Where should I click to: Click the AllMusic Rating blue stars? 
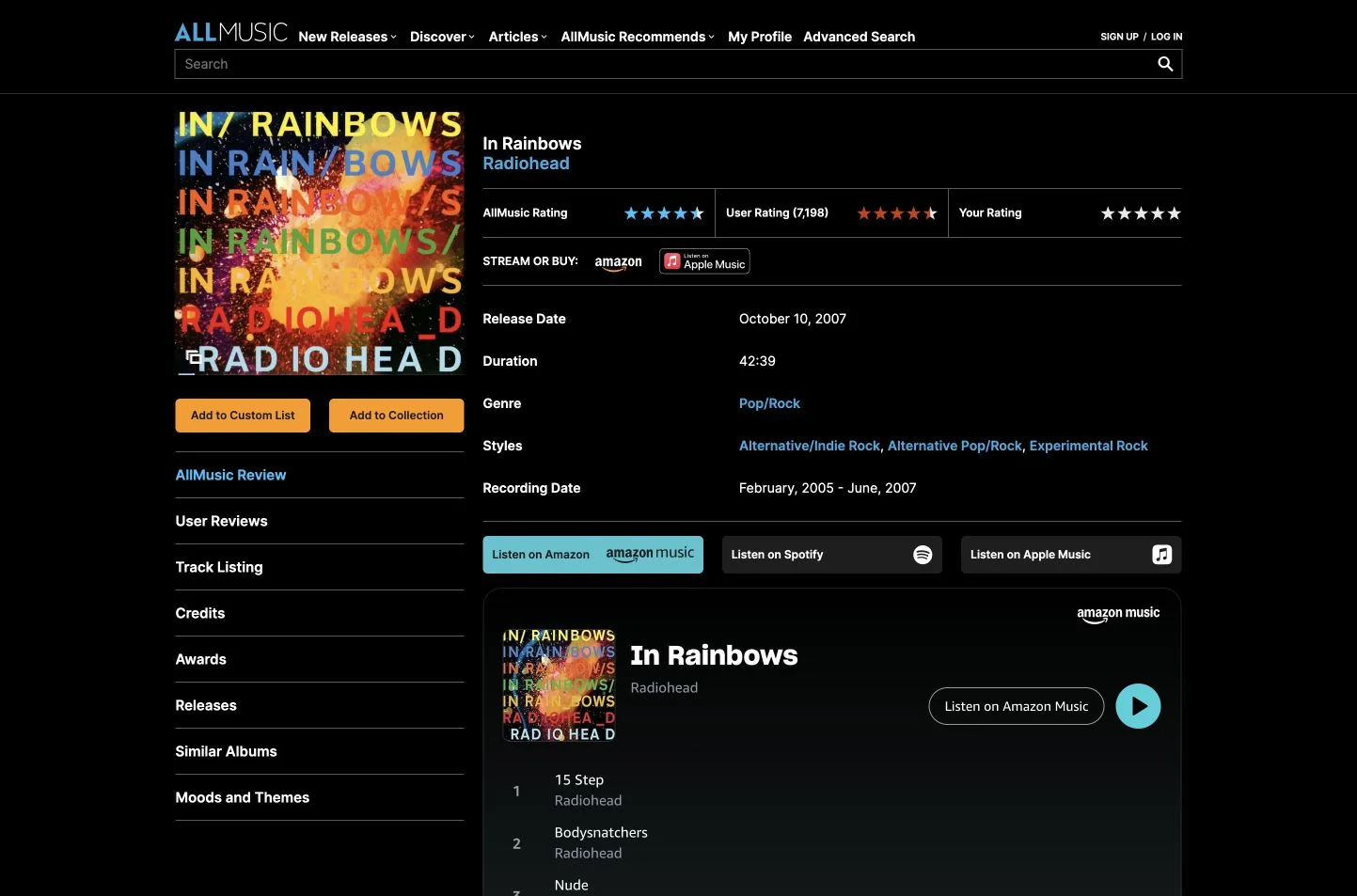pos(664,213)
